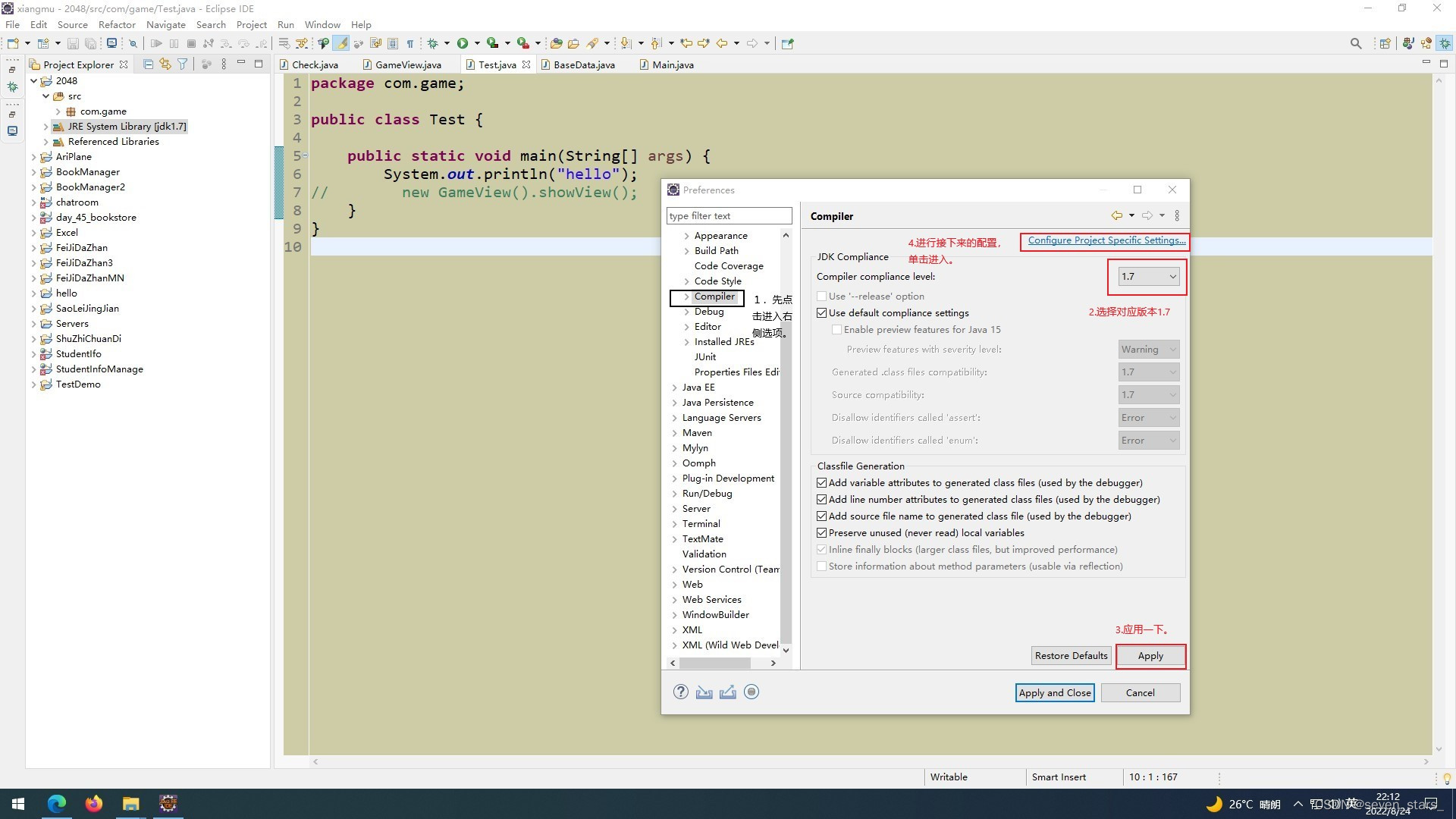1456x819 pixels.
Task: Click the Search icon near the top right
Action: (x=1356, y=43)
